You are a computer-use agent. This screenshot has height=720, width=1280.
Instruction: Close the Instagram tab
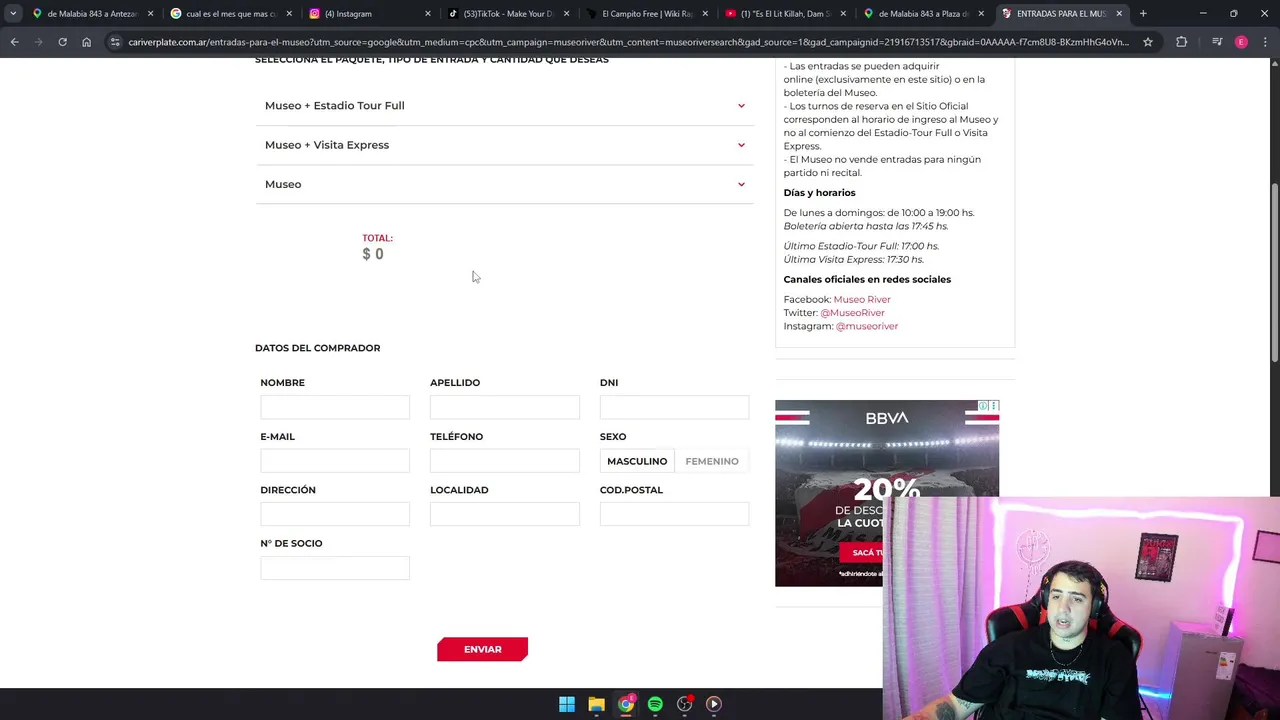[x=427, y=14]
